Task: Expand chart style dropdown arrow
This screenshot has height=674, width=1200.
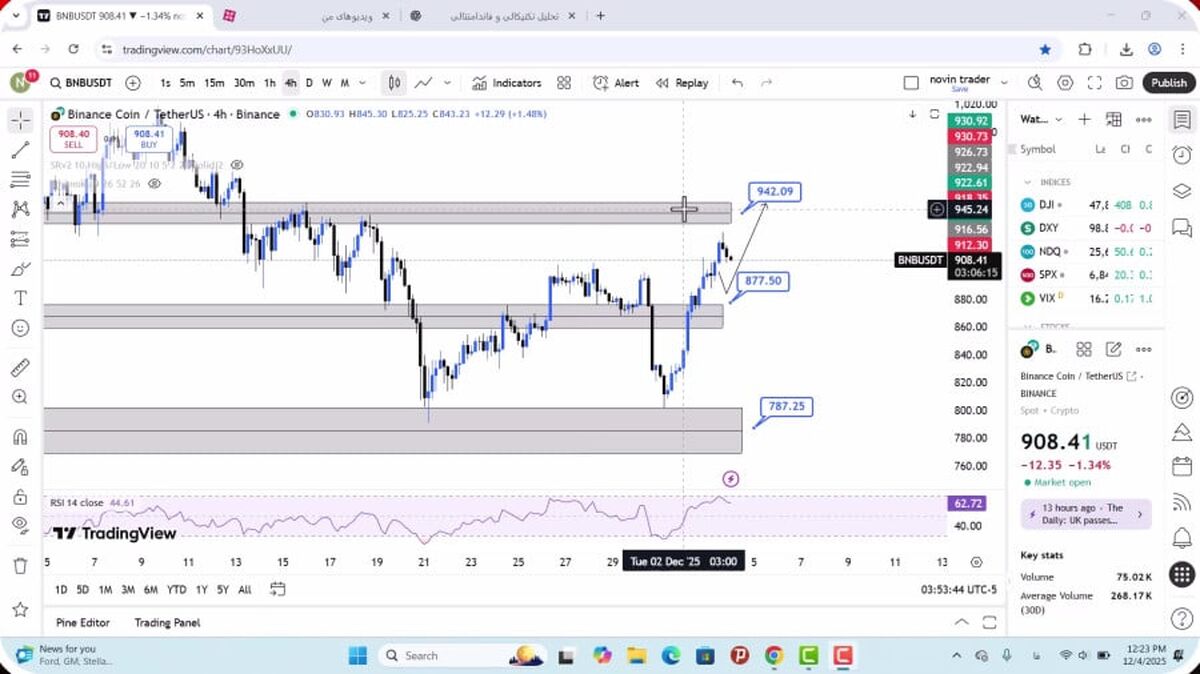Action: pyautogui.click(x=447, y=83)
